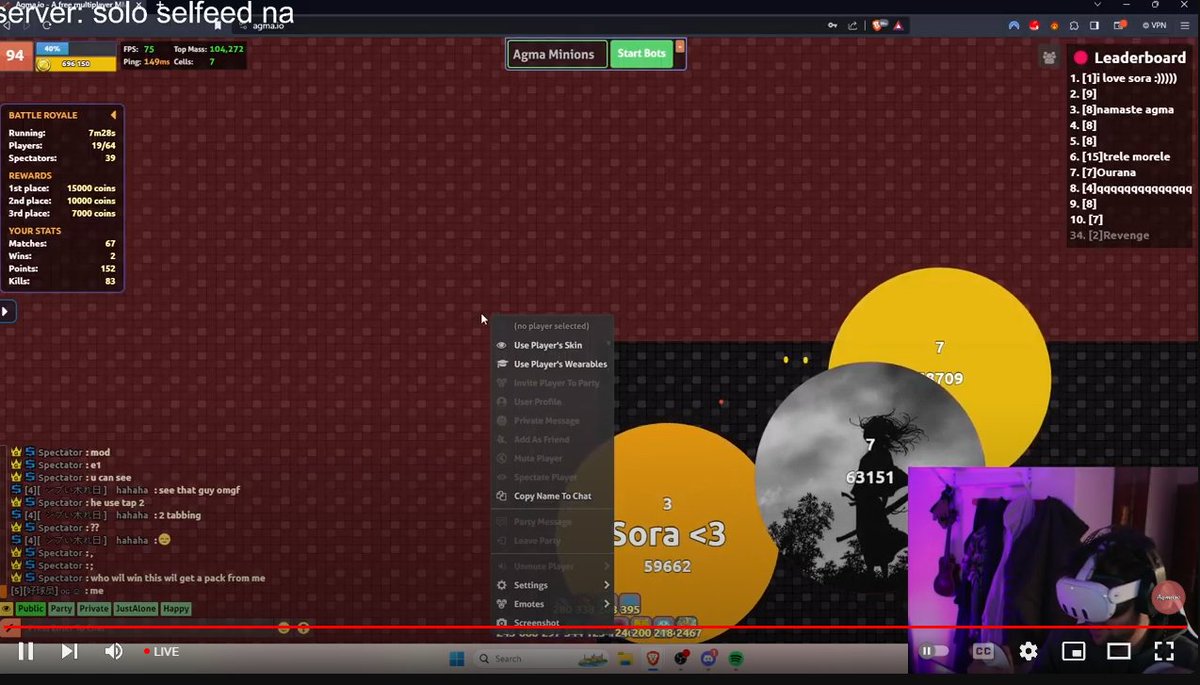Open the emoji smiley picker in chat
Viewport: 1200px width, 685px height.
coord(284,628)
